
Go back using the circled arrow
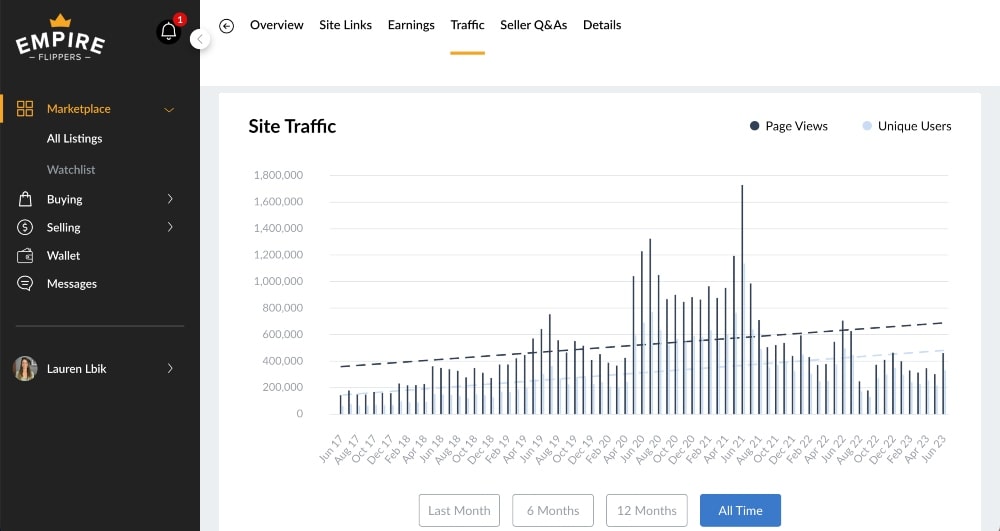point(227,26)
